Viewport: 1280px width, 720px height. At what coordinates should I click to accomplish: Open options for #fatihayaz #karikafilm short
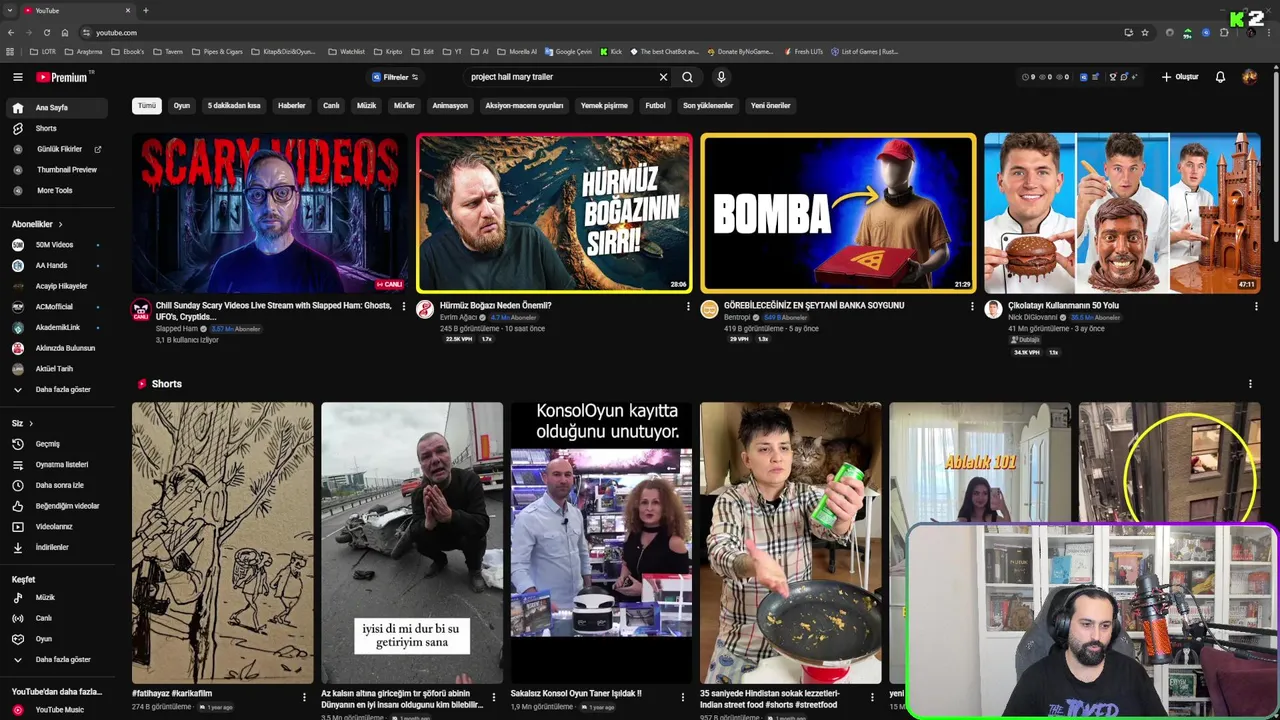(304, 697)
